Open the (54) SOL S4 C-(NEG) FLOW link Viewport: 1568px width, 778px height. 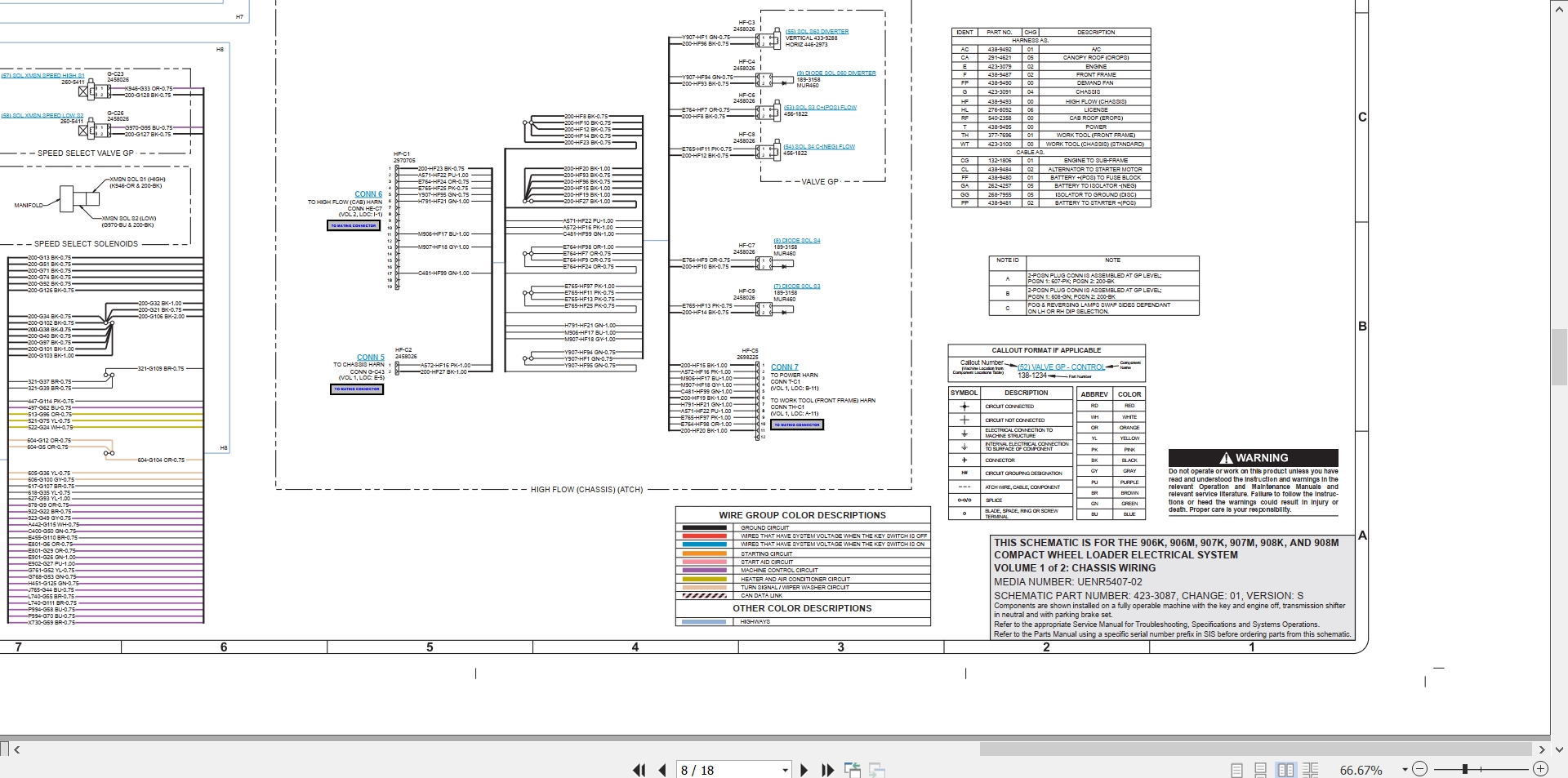[x=819, y=147]
